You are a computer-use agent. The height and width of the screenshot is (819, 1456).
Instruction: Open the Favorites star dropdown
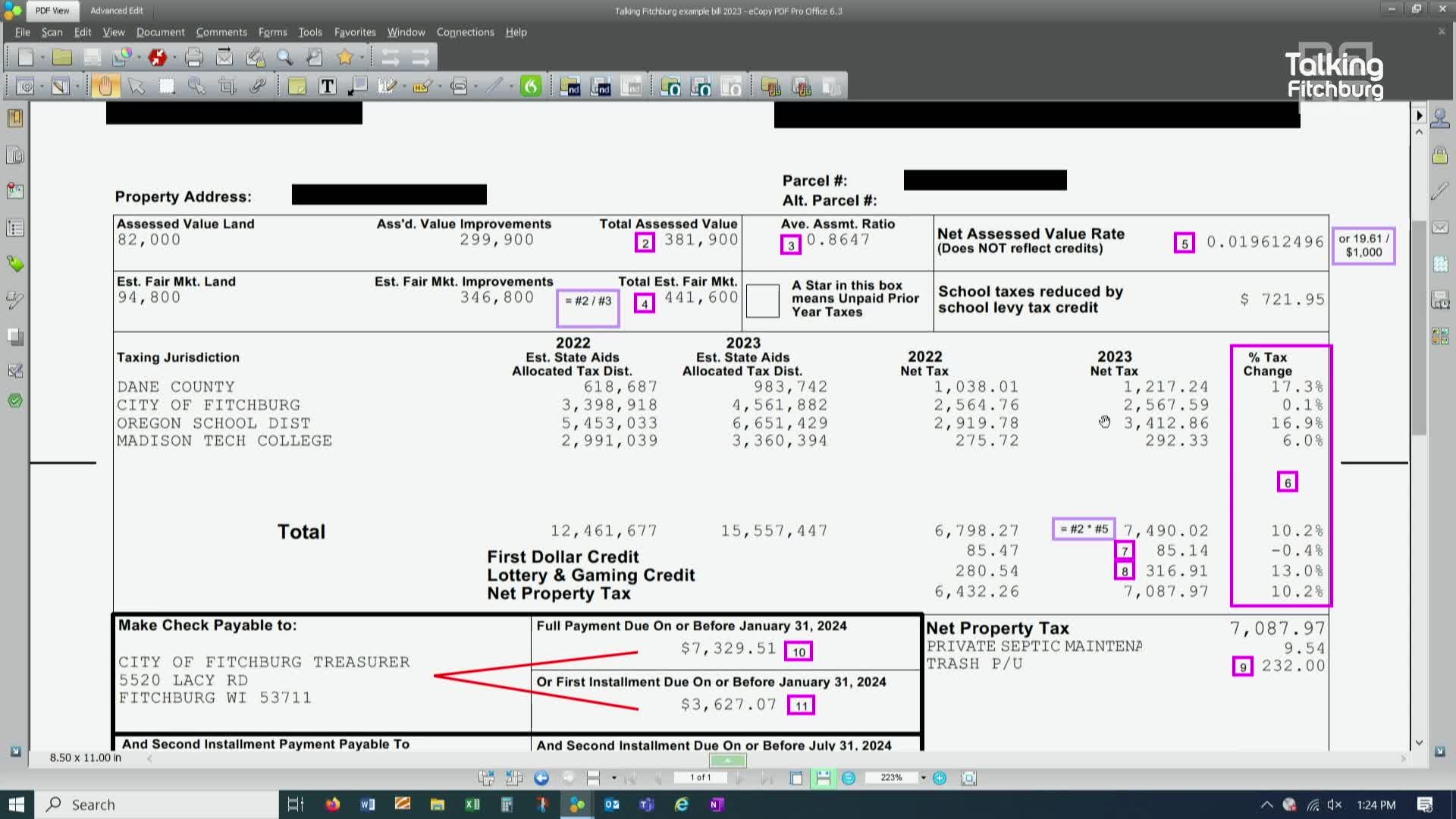coord(362,57)
